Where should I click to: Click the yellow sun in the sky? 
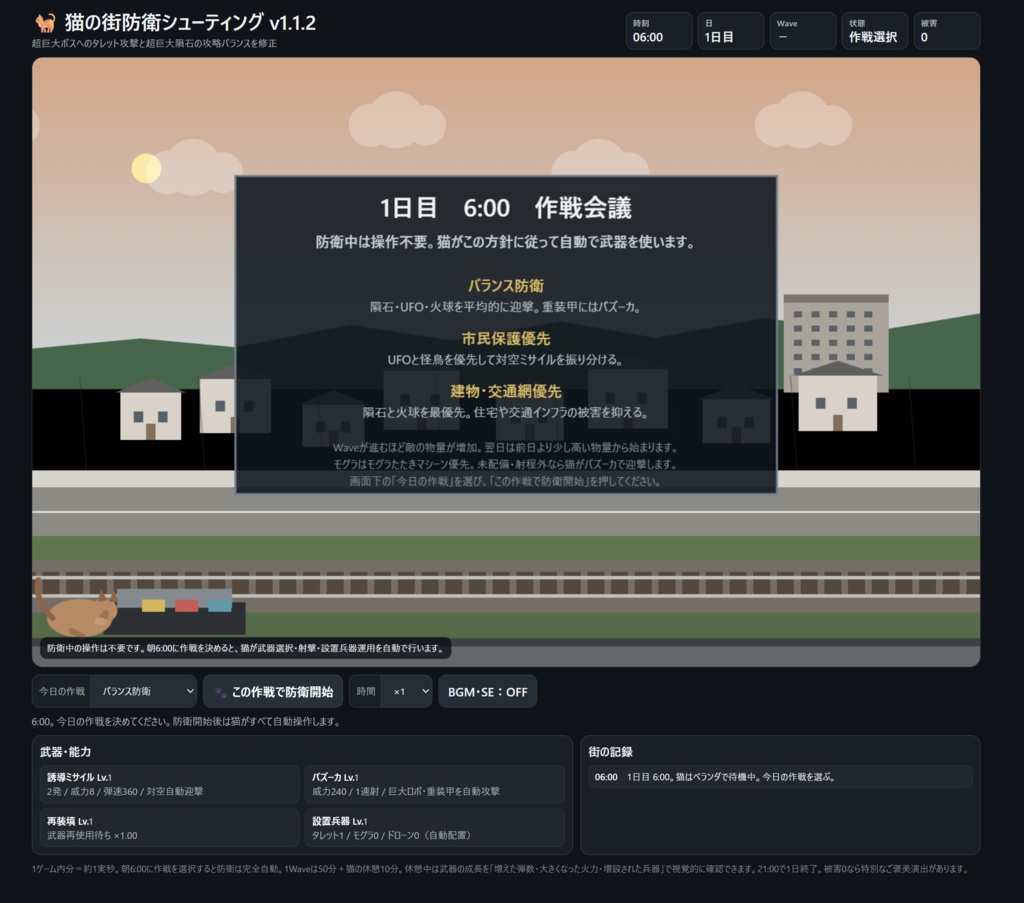[146, 168]
